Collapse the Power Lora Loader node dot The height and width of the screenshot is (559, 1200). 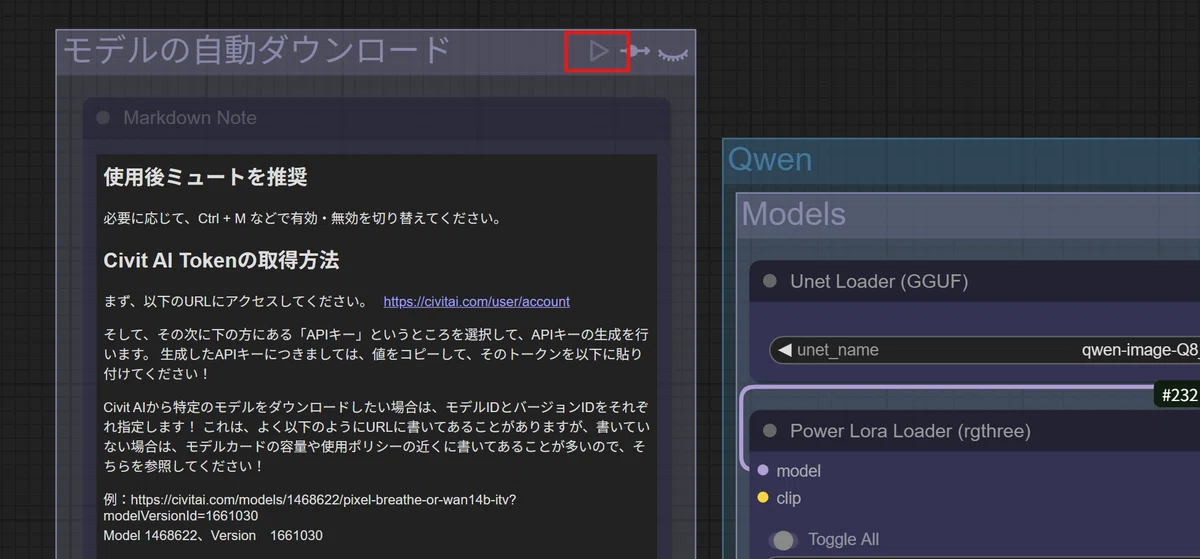tap(769, 431)
